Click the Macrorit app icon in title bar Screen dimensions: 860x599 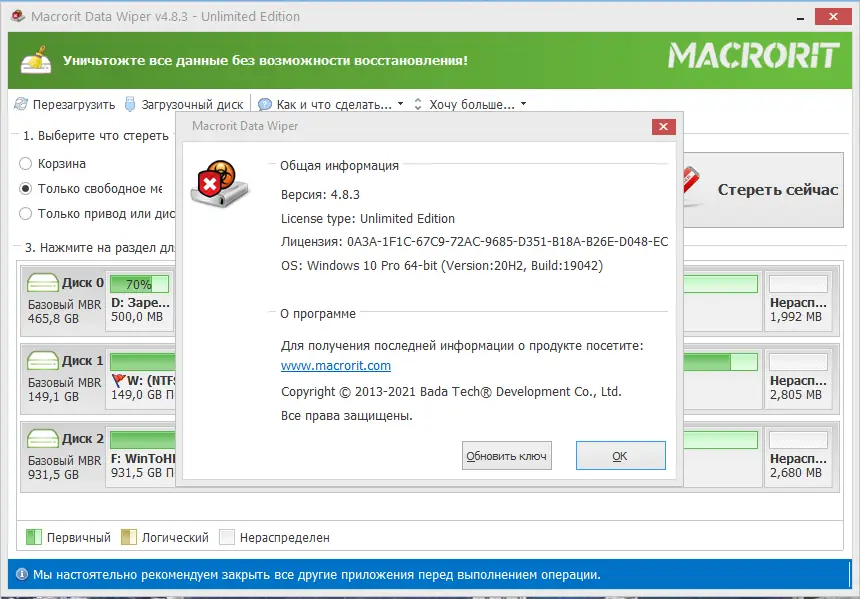pyautogui.click(x=18, y=16)
